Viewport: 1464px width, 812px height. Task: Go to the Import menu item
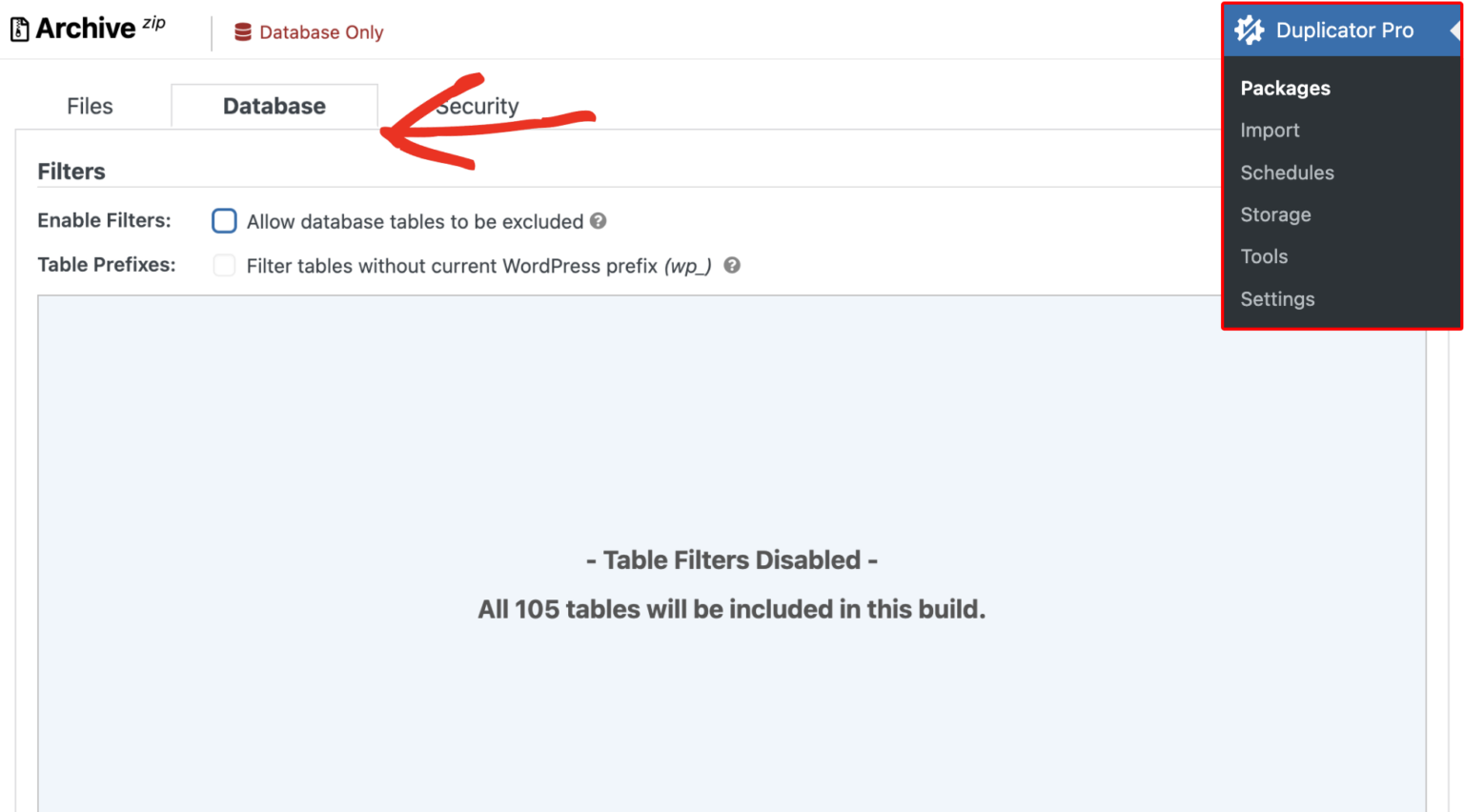(x=1270, y=131)
